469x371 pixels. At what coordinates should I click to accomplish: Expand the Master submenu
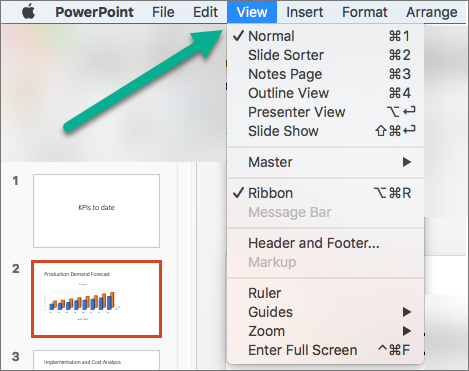tap(325, 162)
